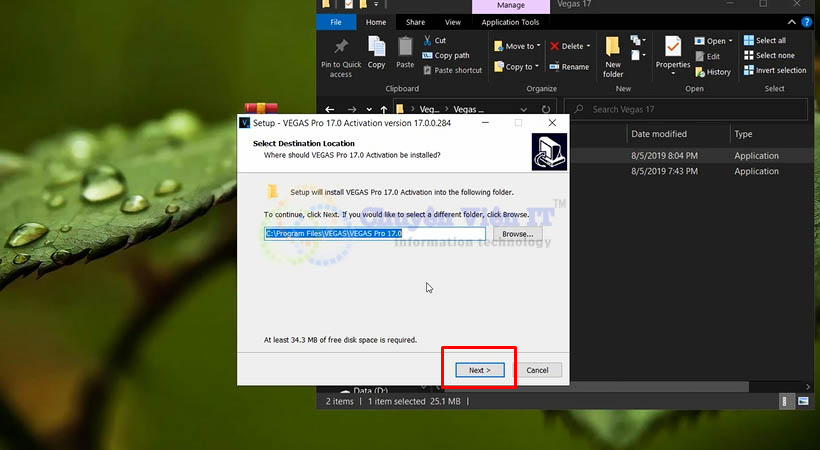Click the Invert selection icon

point(747,70)
